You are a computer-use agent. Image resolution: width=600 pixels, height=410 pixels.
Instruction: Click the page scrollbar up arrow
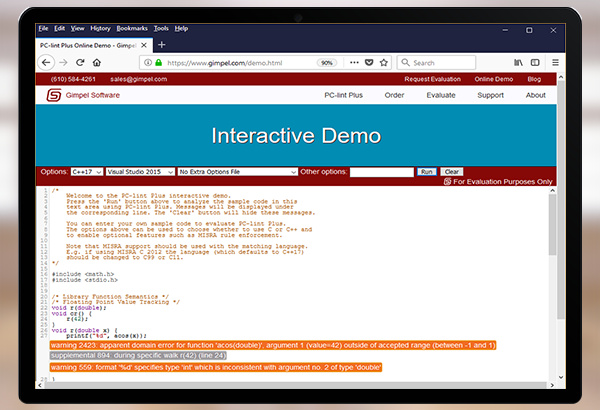pyautogui.click(x=561, y=77)
